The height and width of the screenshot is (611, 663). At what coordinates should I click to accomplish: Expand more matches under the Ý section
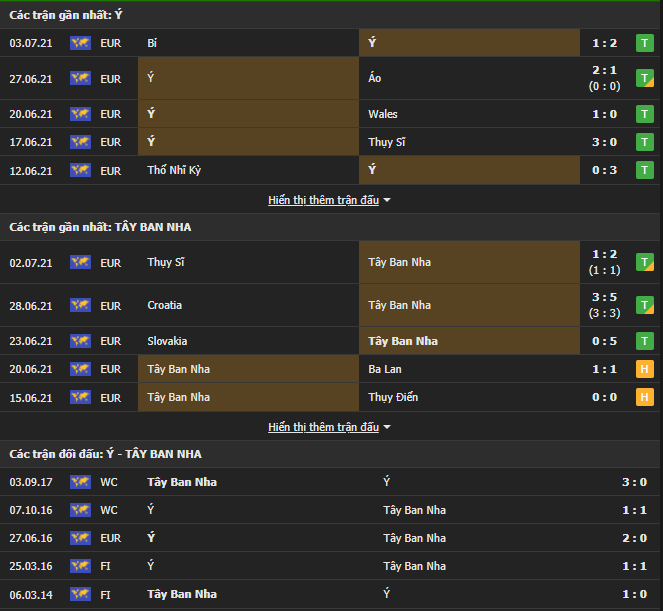(329, 200)
